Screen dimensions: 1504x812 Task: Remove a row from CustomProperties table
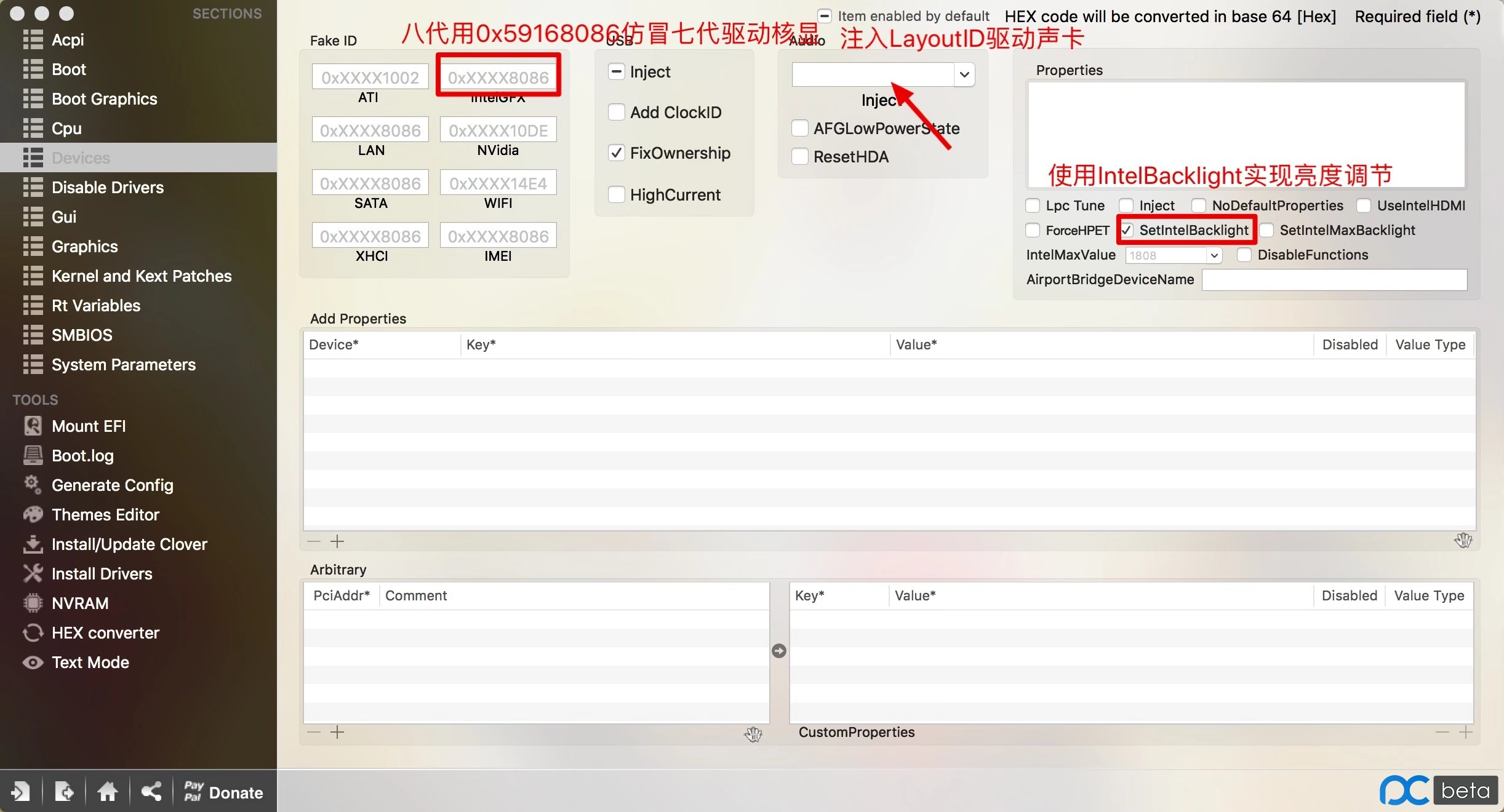tap(1442, 732)
